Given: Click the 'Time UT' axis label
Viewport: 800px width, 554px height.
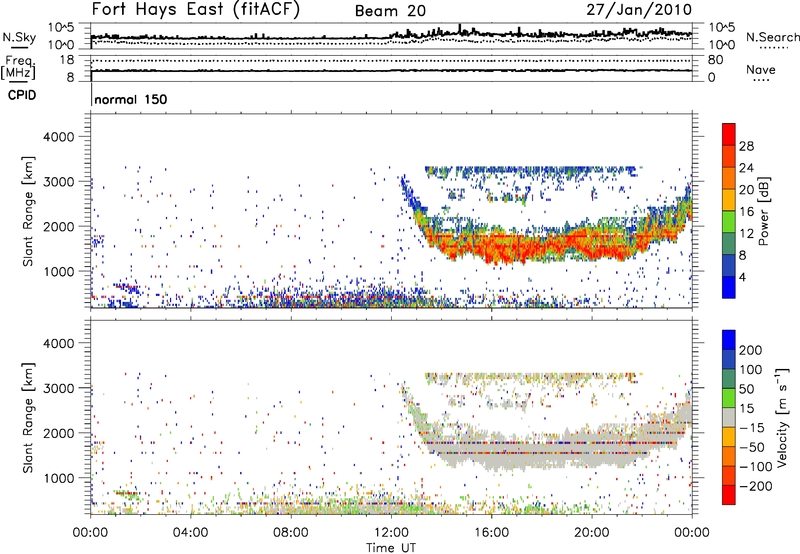Looking at the screenshot, I should point(391,548).
